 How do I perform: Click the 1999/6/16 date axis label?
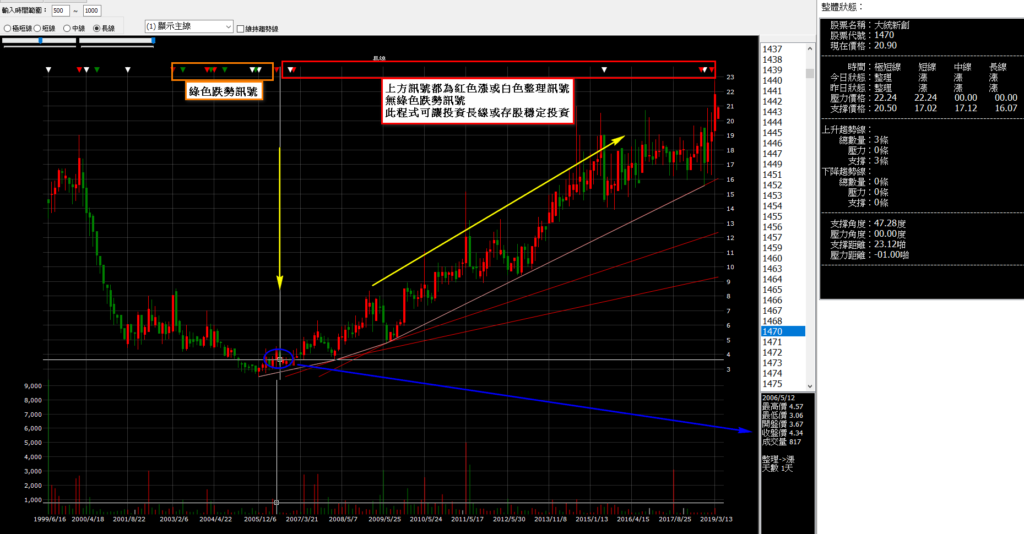click(x=49, y=520)
